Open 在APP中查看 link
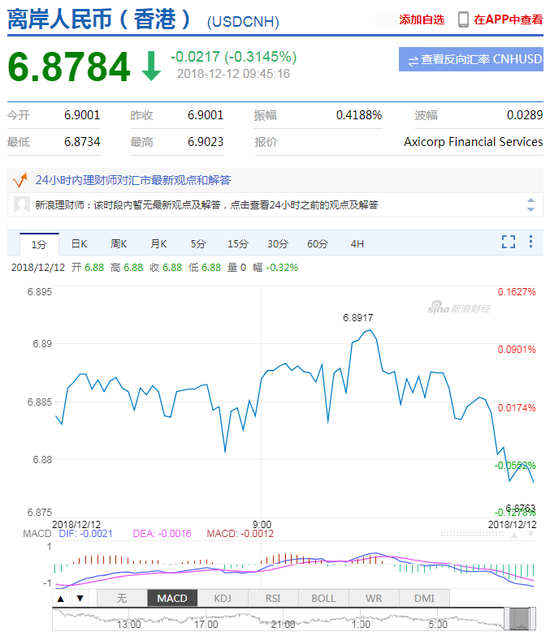The image size is (550, 636). (508, 19)
